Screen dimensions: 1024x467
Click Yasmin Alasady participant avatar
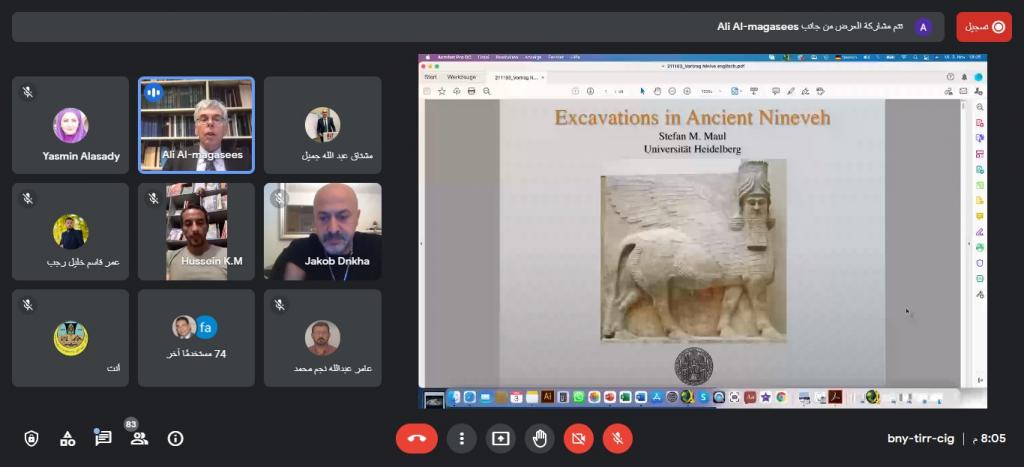click(x=70, y=125)
